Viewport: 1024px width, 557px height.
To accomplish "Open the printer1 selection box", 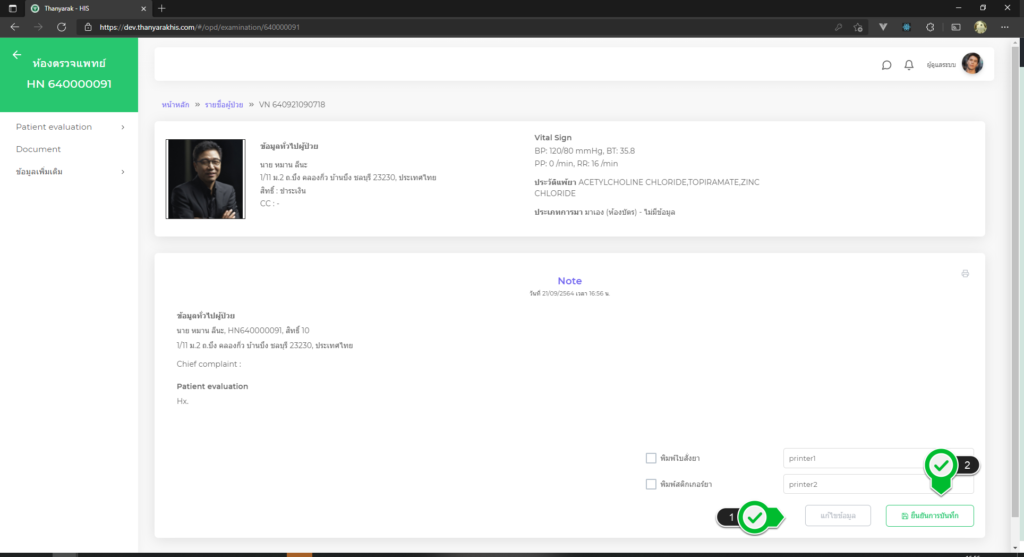I will coord(855,458).
